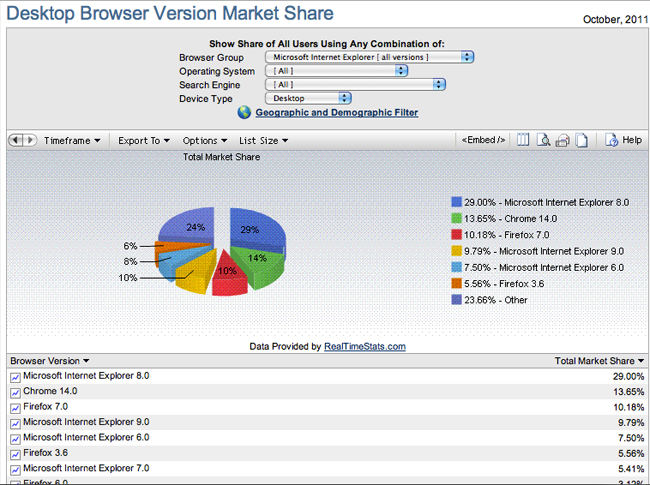The image size is (650, 485).
Task: Click the light blue Internet Explorer 6.0 swatch
Action: pyautogui.click(x=456, y=267)
